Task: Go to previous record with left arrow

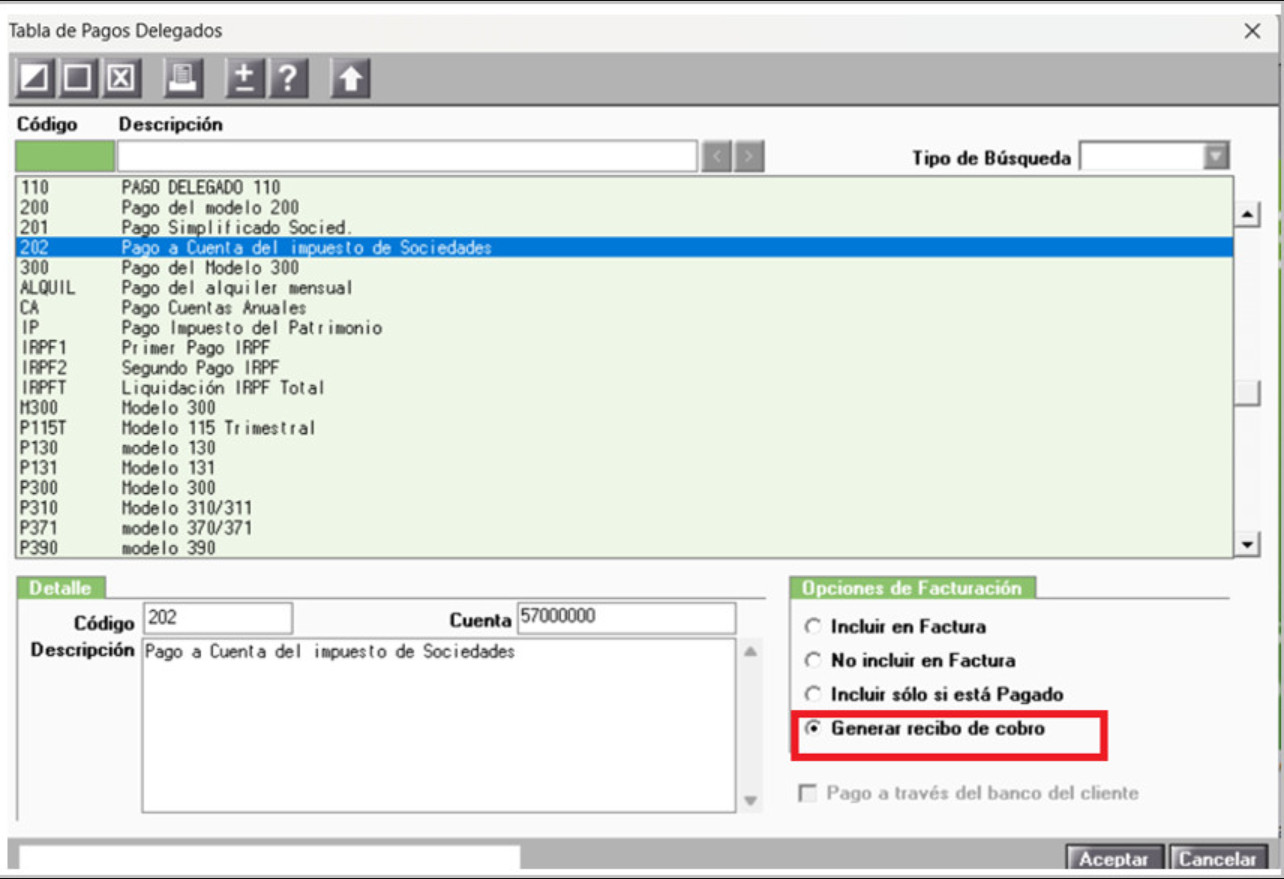Action: [718, 157]
